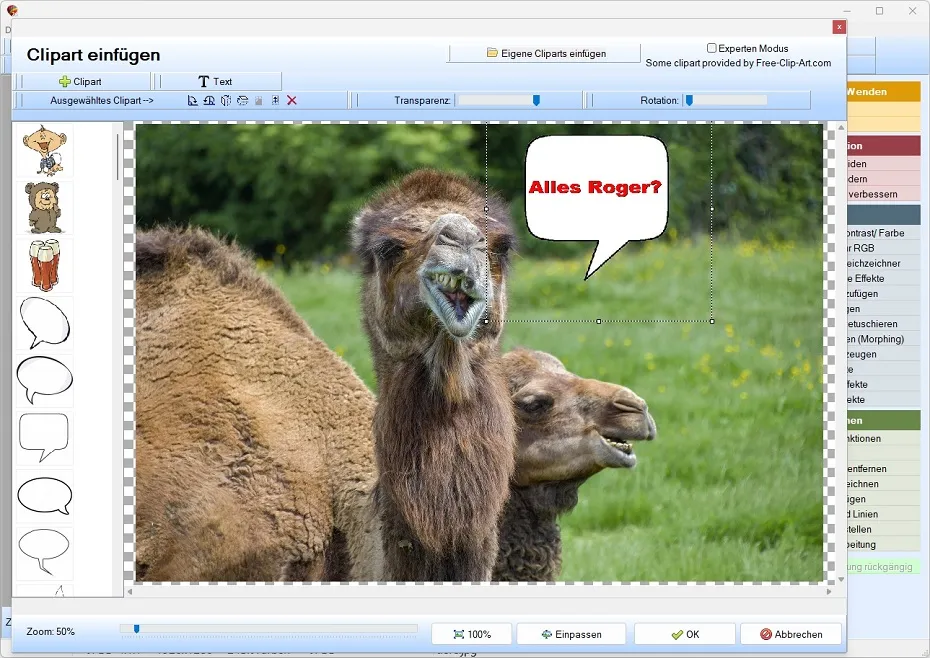930x658 pixels.
Task: Choose the rectangular speech bubble clipart
Action: [x=44, y=438]
